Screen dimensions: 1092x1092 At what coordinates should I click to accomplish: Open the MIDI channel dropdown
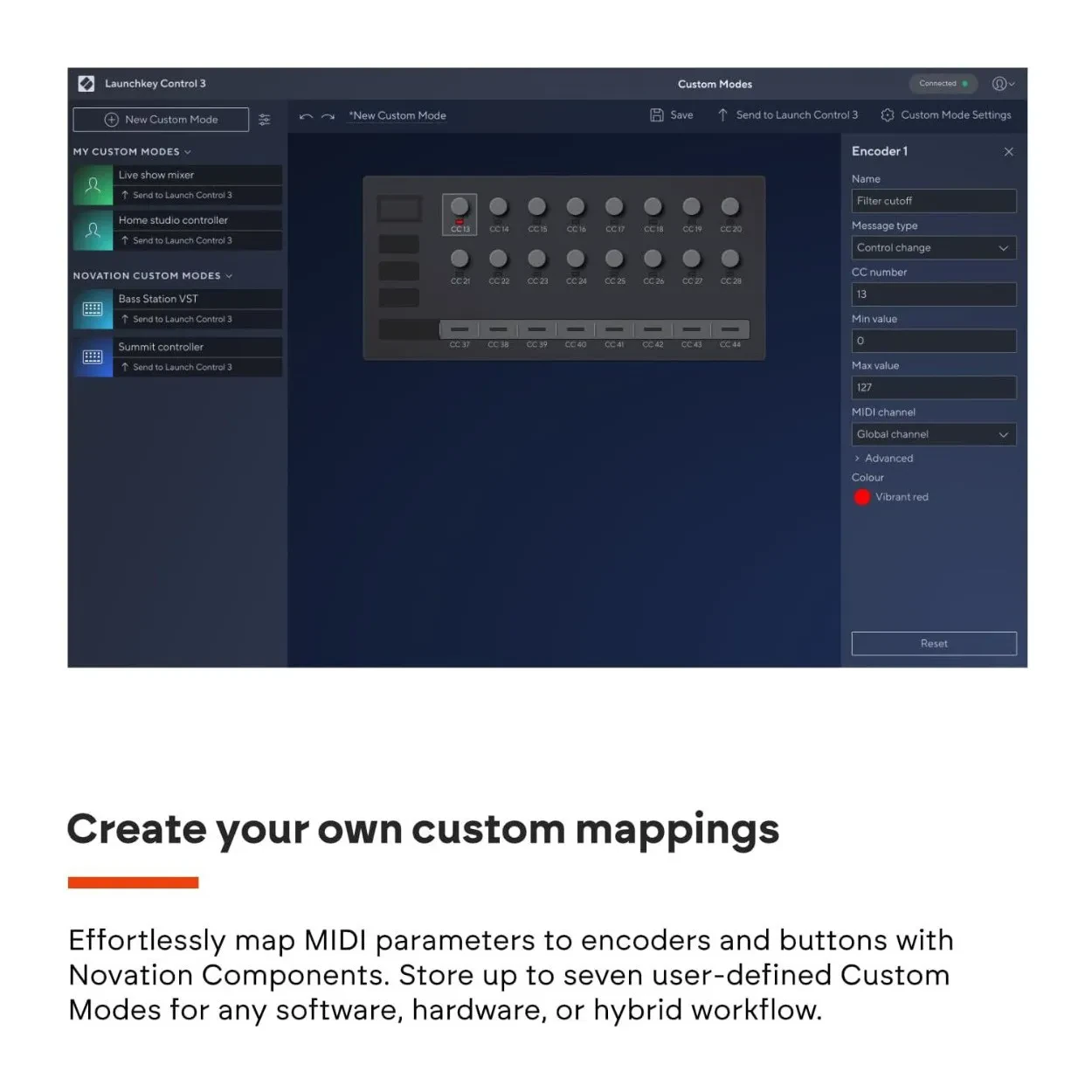tap(933, 434)
